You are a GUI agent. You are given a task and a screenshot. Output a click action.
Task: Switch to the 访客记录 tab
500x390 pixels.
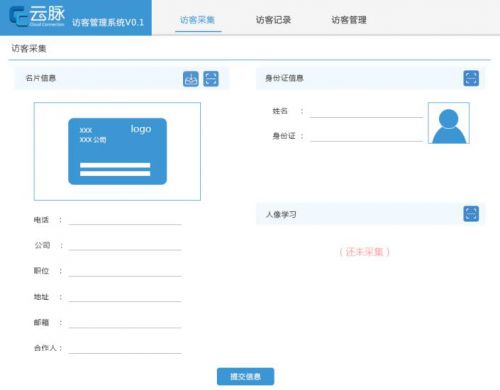273,20
